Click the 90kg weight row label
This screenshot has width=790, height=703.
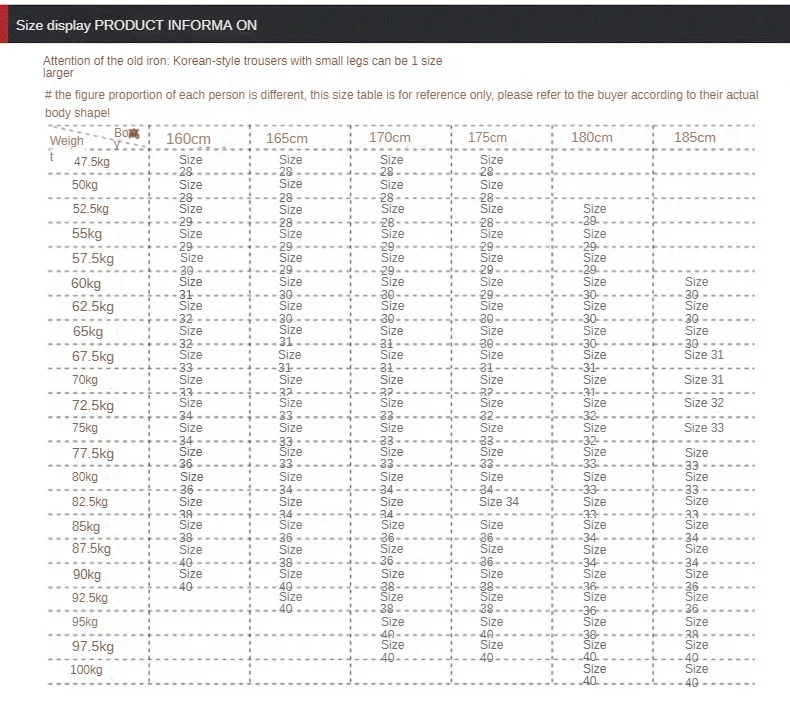point(87,574)
